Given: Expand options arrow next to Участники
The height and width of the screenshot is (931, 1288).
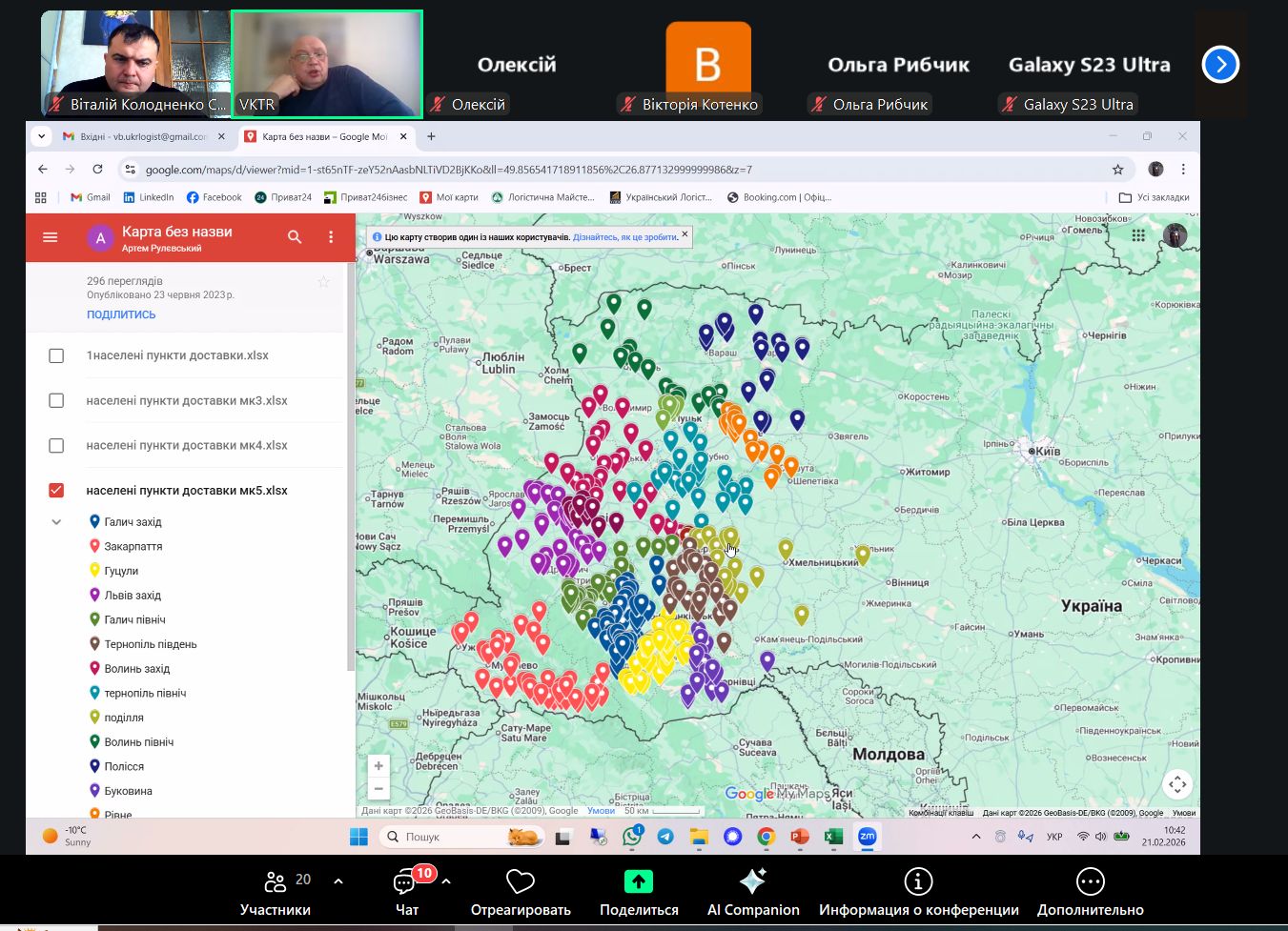Looking at the screenshot, I should 338,881.
